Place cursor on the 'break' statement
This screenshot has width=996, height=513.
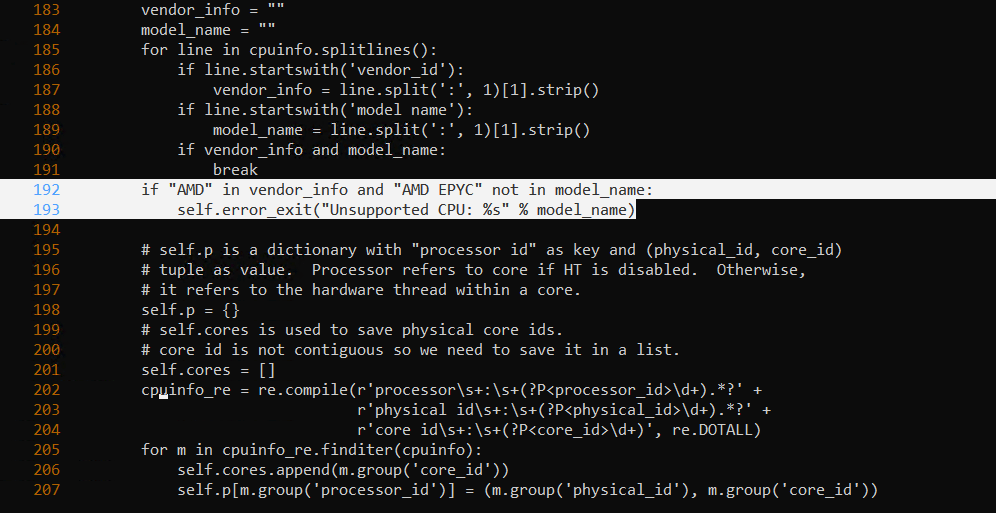tap(235, 170)
